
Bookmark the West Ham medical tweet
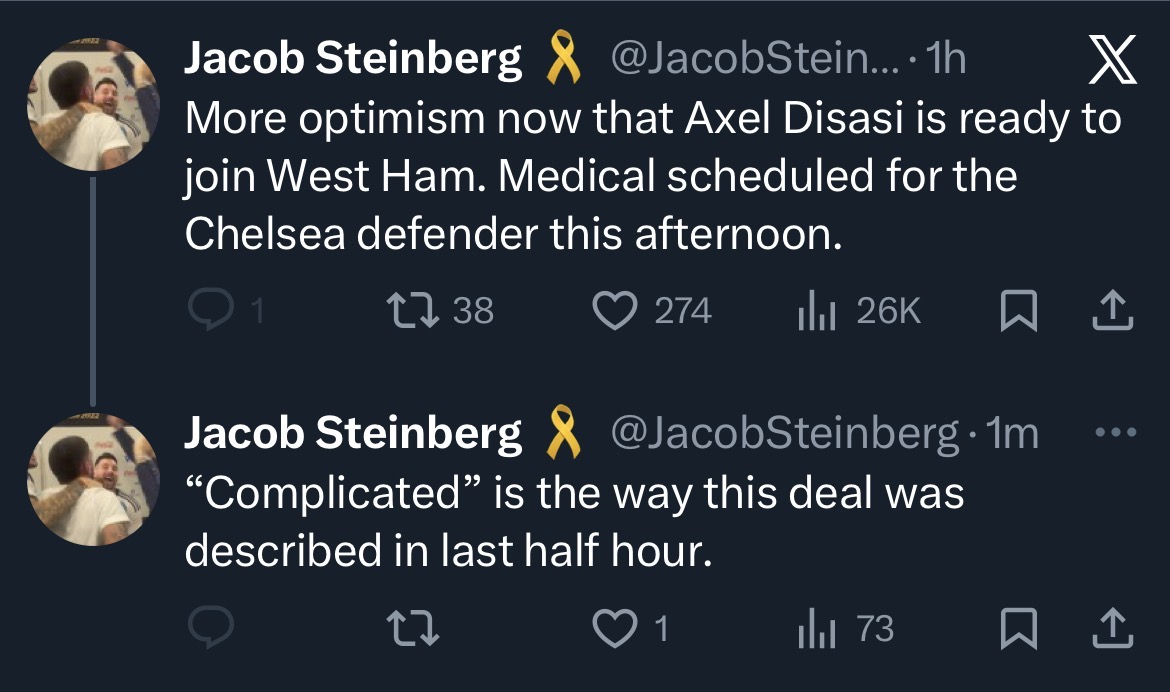(x=1018, y=312)
